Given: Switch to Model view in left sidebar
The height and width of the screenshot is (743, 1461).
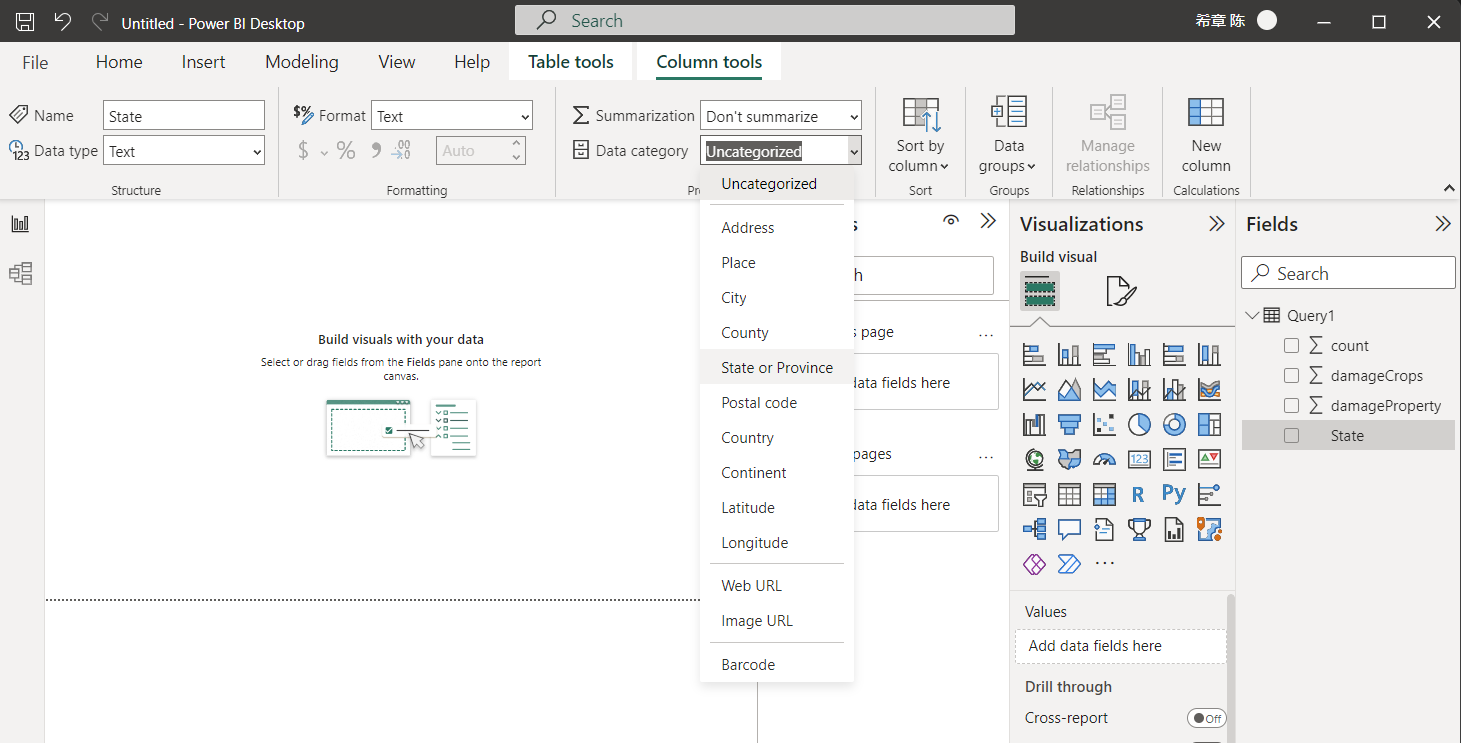Looking at the screenshot, I should click(x=20, y=273).
